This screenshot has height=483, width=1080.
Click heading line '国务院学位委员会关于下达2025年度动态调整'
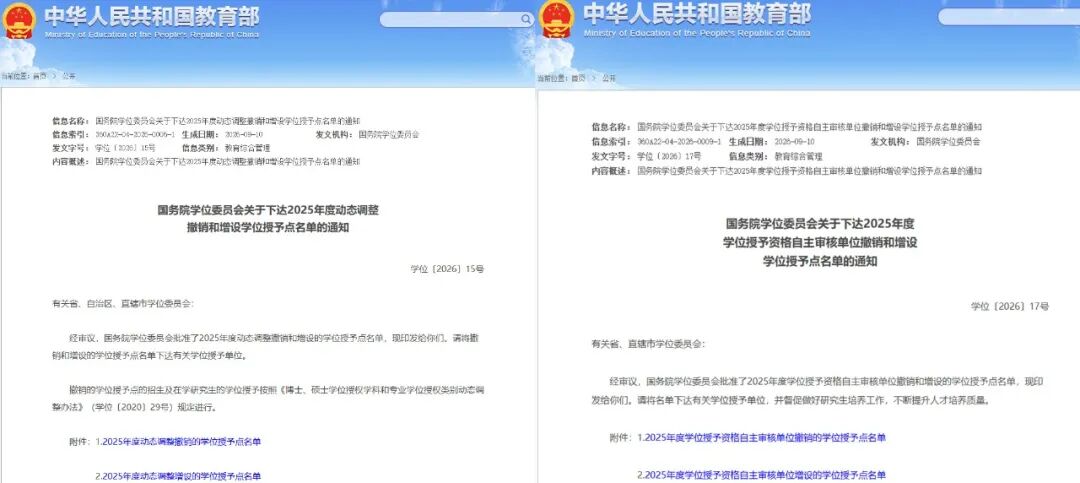click(268, 210)
